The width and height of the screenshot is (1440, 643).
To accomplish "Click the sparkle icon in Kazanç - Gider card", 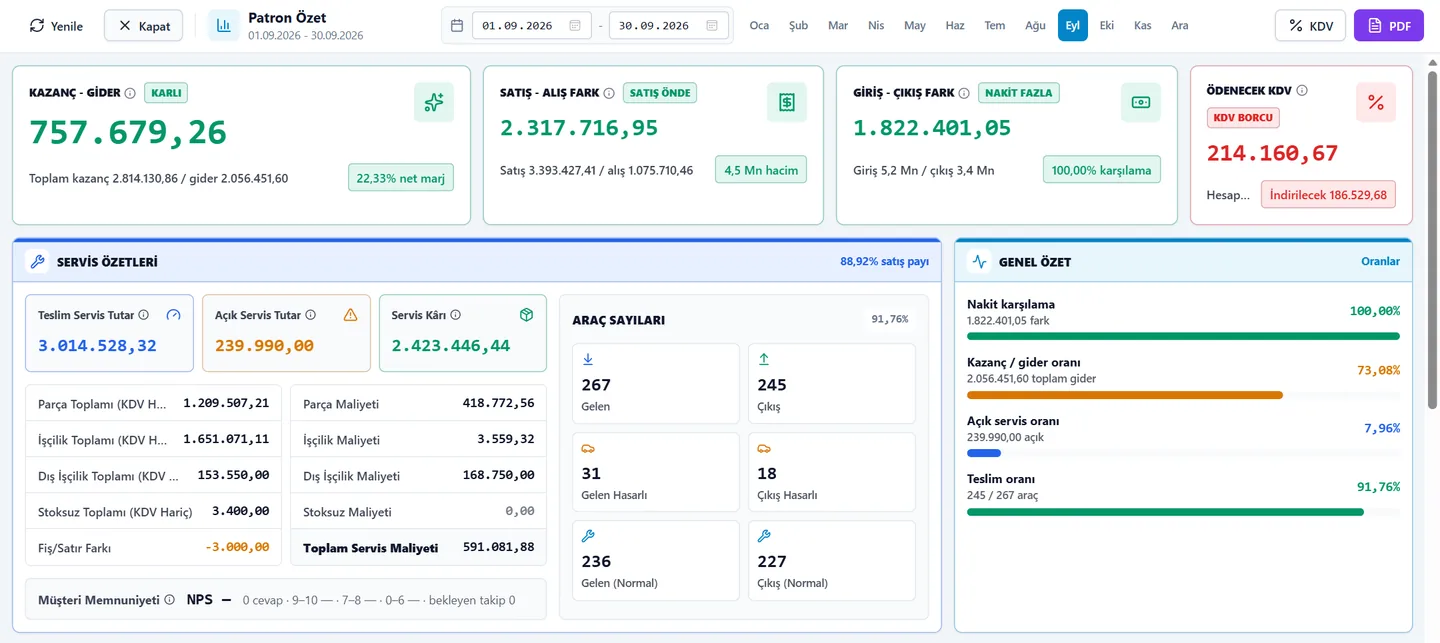I will 434,102.
